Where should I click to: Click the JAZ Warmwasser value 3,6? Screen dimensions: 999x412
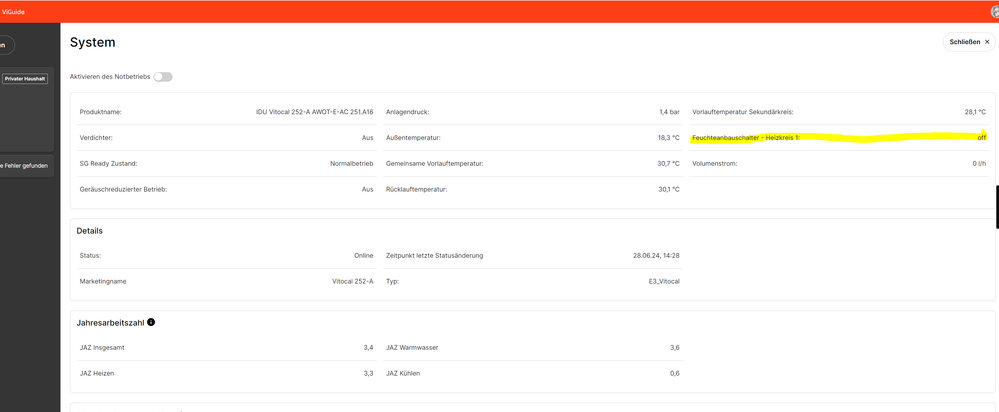point(673,347)
